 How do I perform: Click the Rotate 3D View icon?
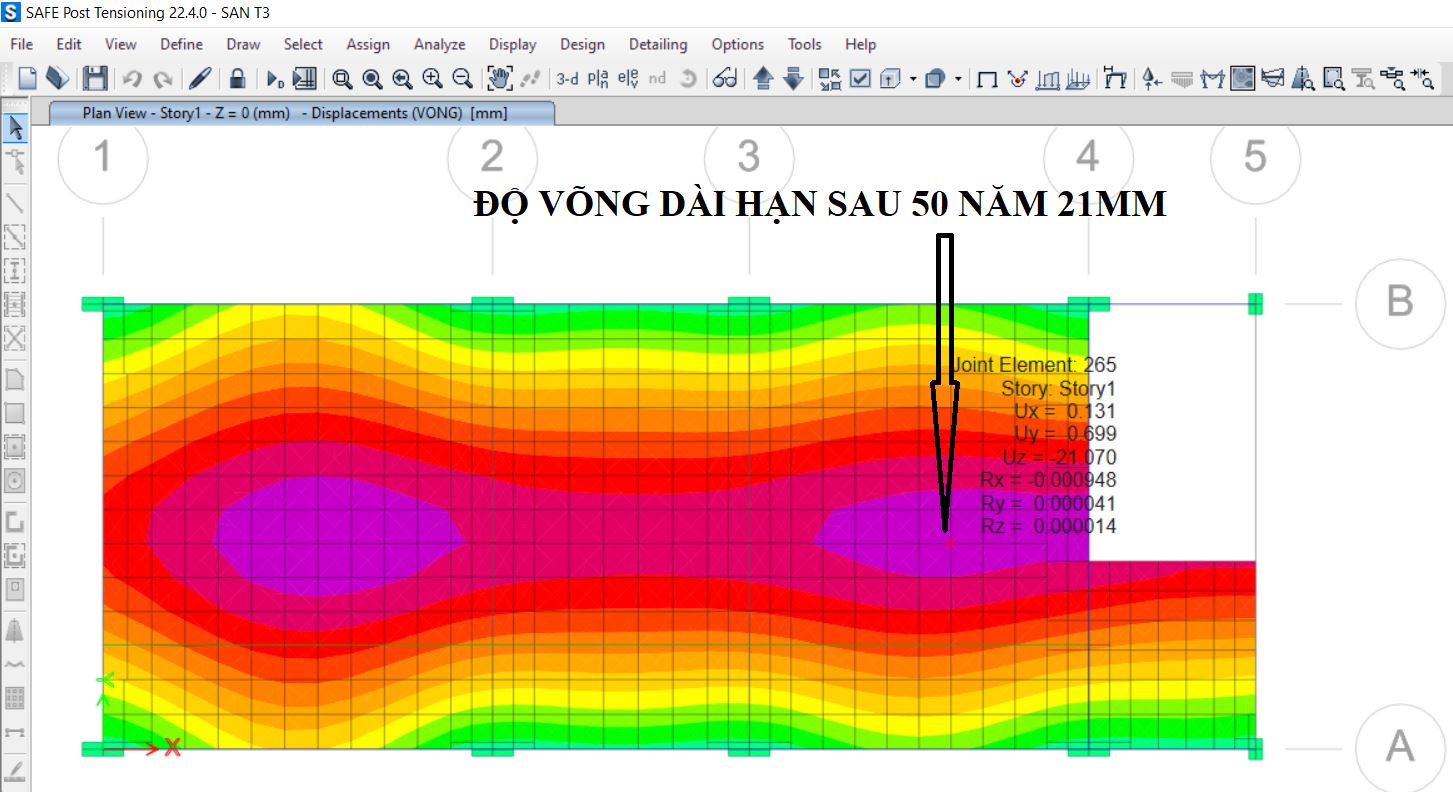[x=688, y=78]
